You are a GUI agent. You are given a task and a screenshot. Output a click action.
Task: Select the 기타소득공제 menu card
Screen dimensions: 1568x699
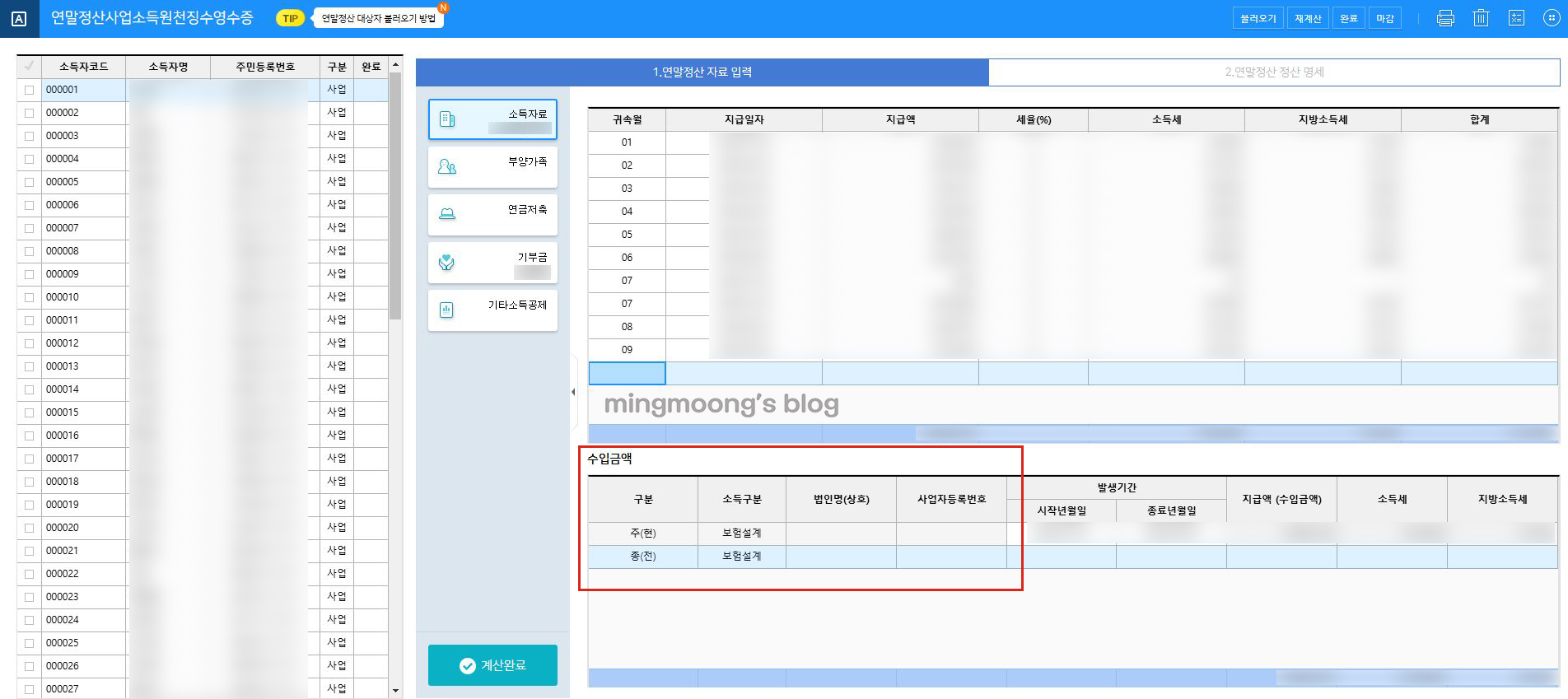tap(492, 310)
